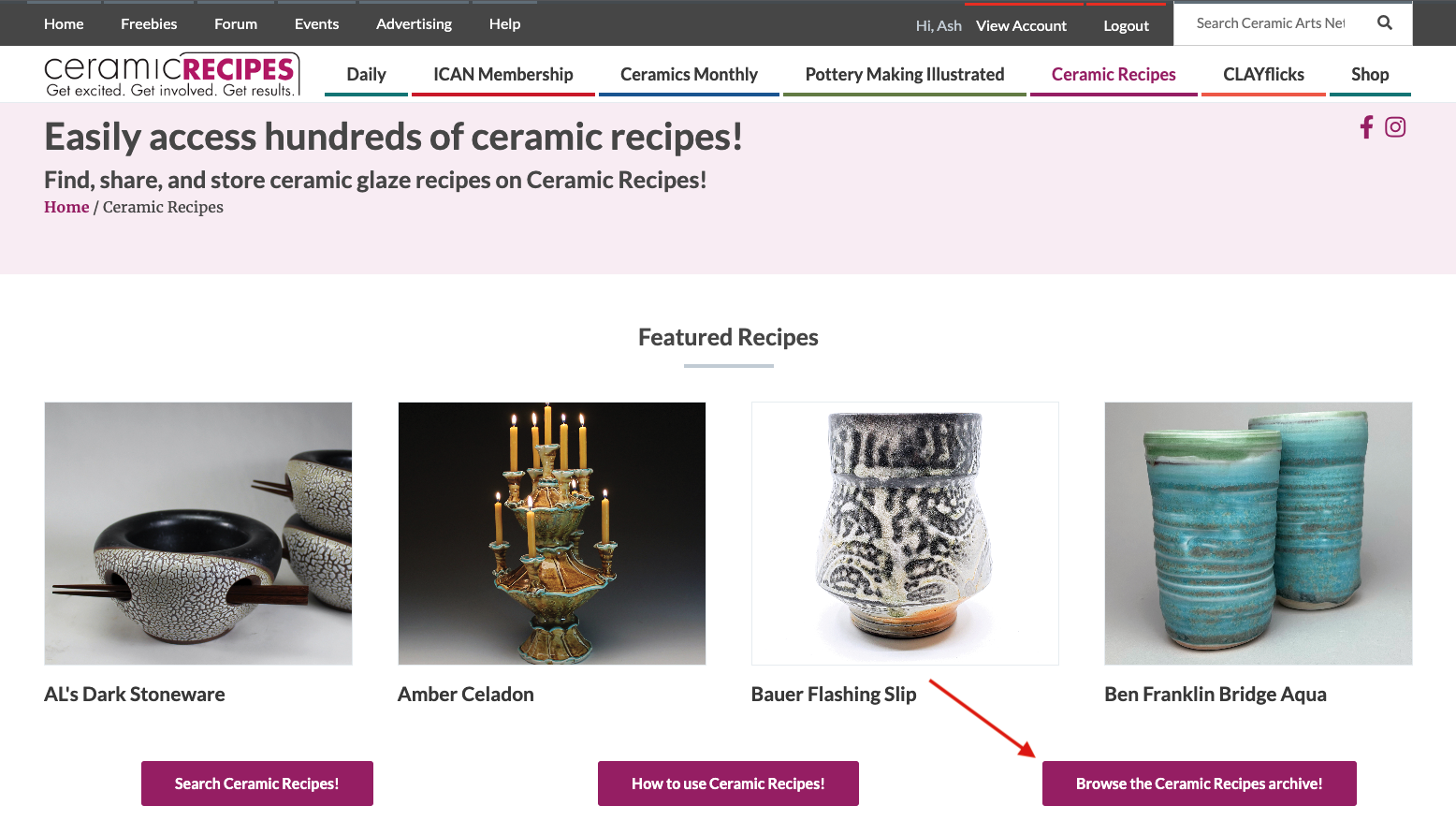1456x835 pixels.
Task: Click the search magnifier icon
Action: click(x=1385, y=23)
